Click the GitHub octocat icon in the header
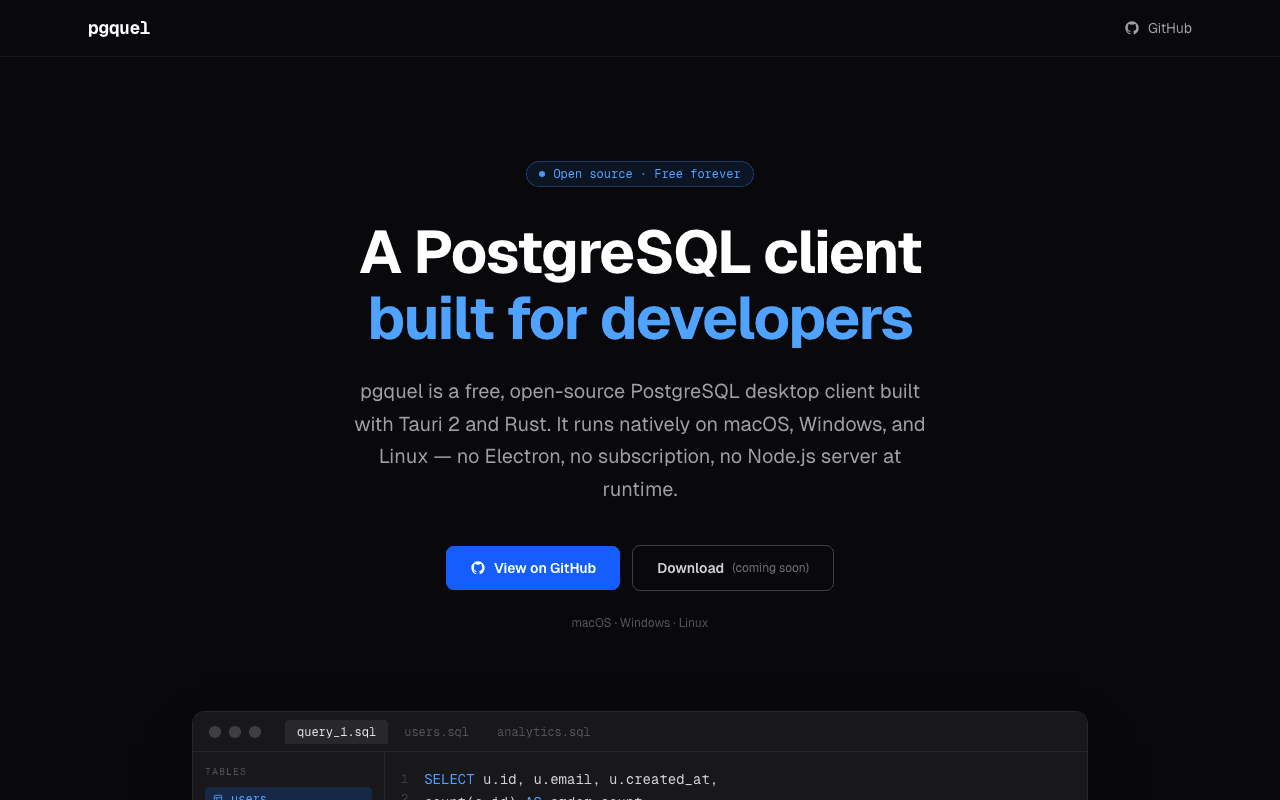This screenshot has width=1280, height=800. [1132, 28]
